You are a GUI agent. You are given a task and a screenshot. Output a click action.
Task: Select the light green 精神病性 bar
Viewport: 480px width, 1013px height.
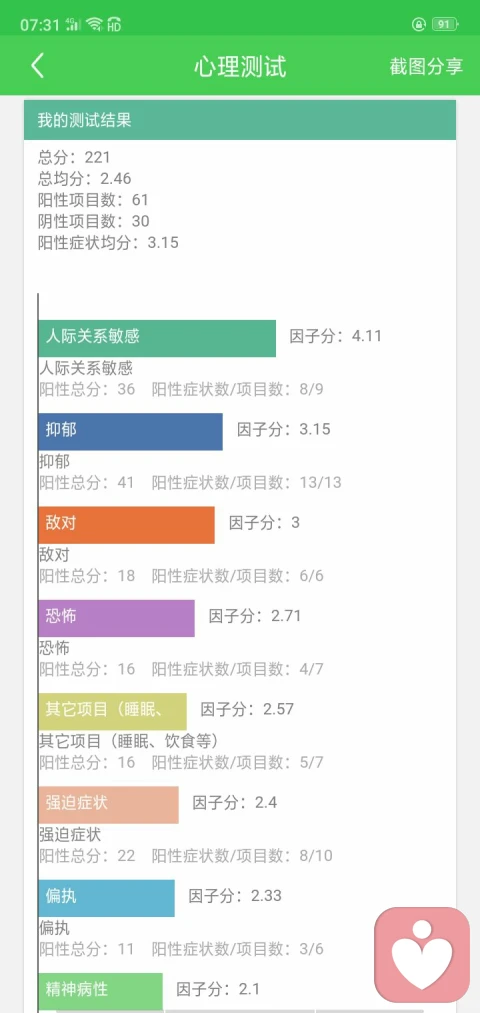coord(101,991)
